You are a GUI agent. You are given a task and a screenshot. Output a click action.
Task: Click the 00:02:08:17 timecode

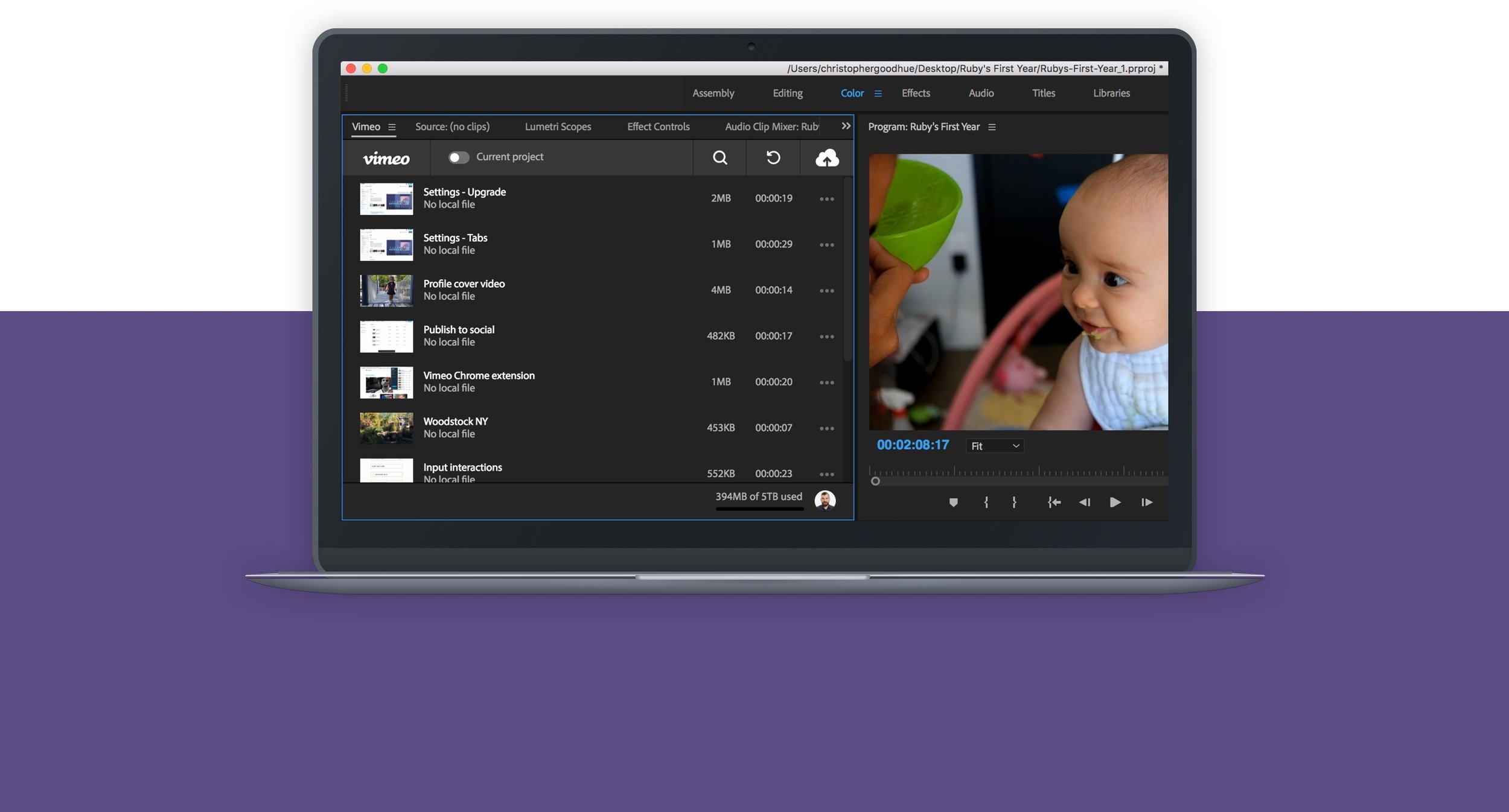click(913, 445)
